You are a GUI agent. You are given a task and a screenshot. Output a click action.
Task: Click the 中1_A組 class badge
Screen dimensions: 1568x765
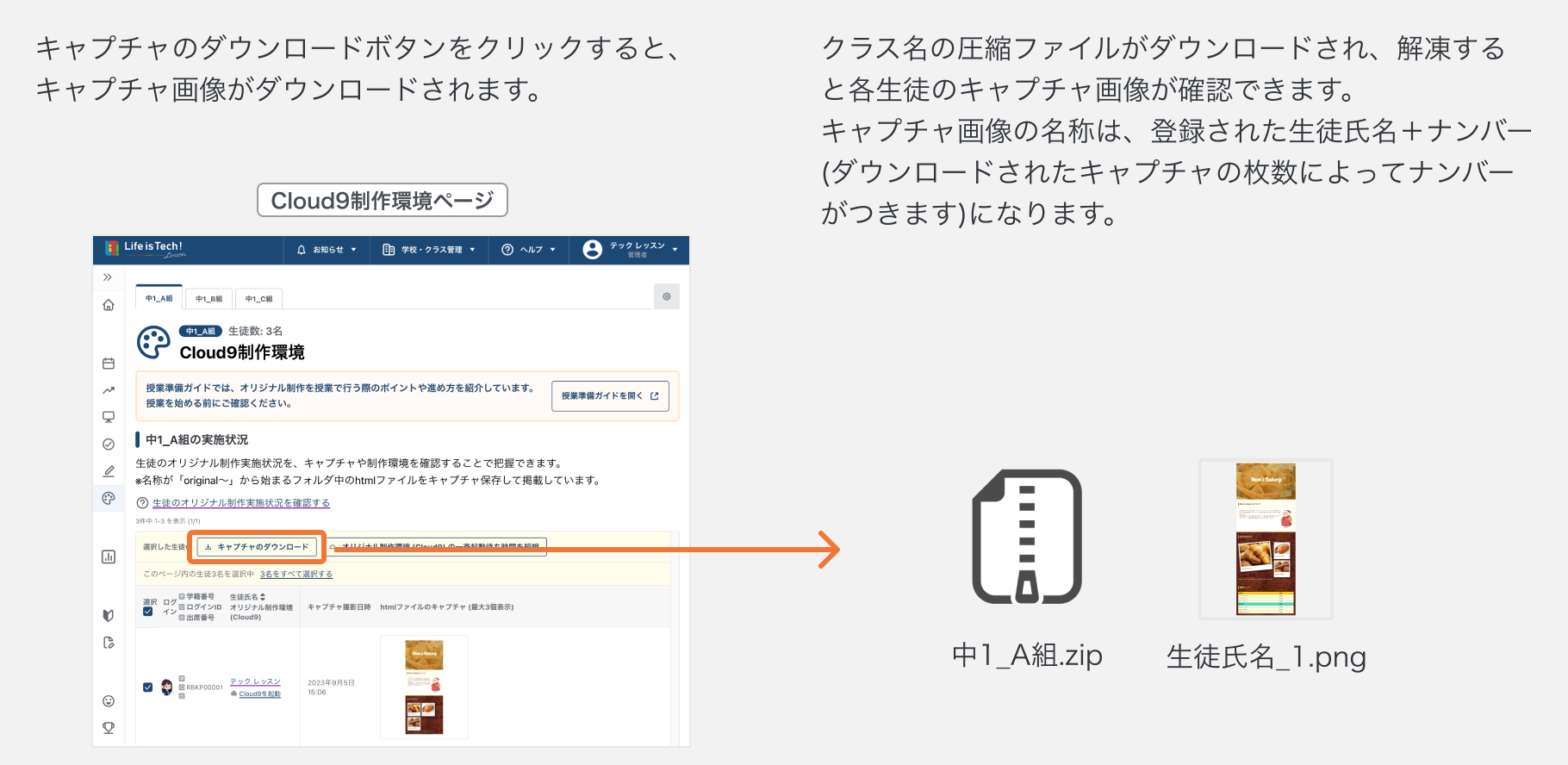(201, 331)
